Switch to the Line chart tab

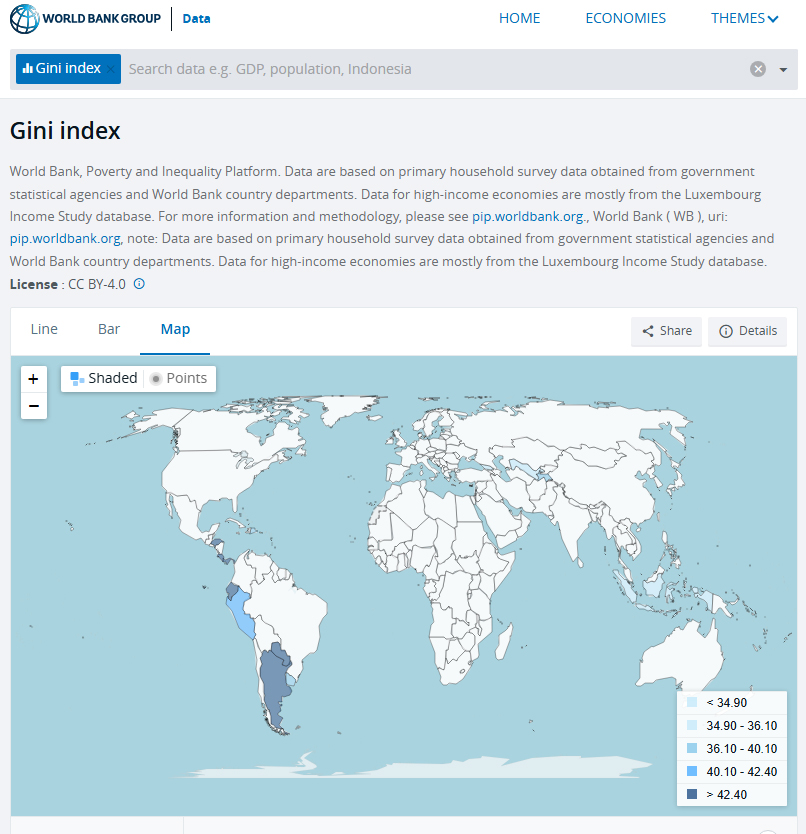(x=44, y=329)
